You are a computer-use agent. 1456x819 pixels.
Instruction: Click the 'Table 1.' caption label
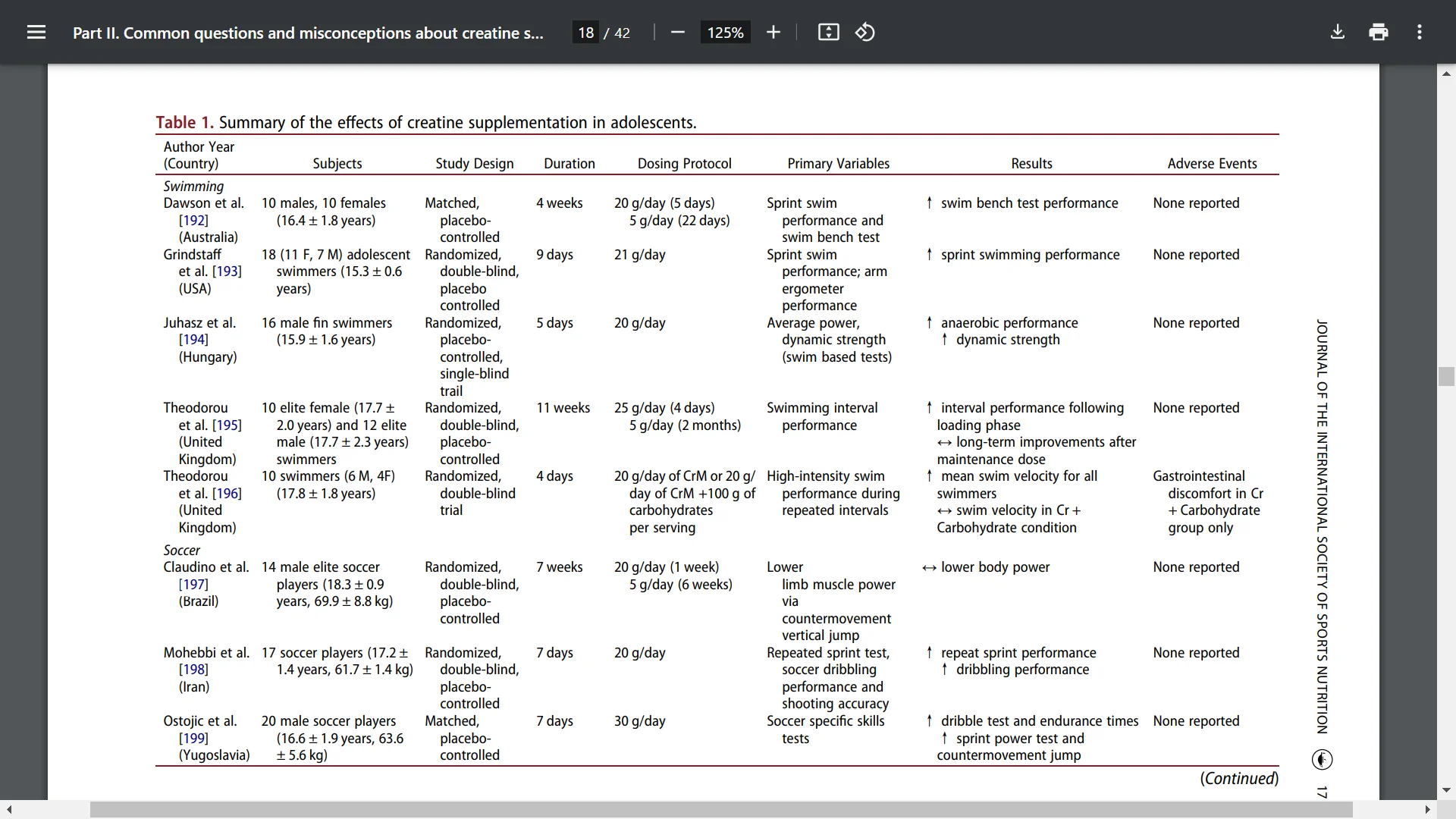click(184, 122)
